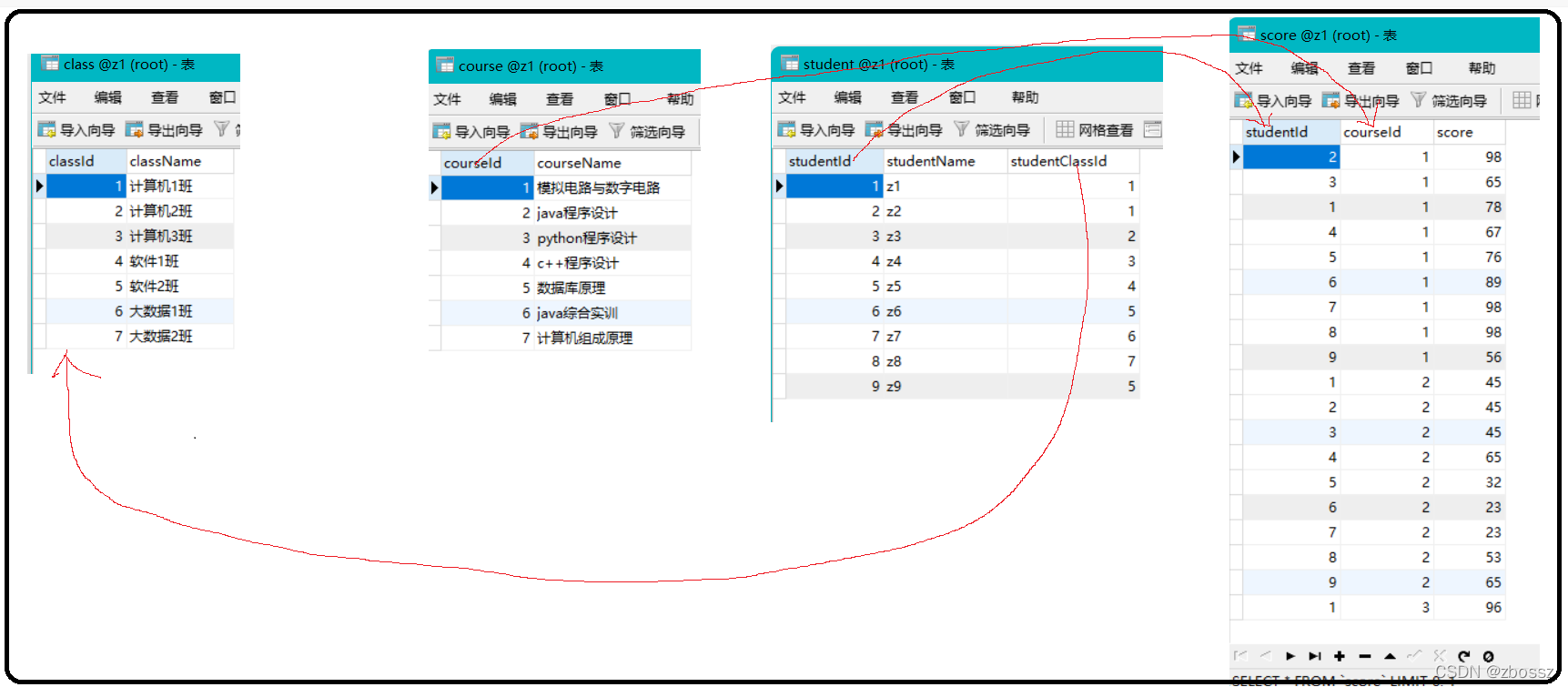The width and height of the screenshot is (1568, 687).
Task: Click the grayed previous-record arrow in score window
Action: [1266, 656]
